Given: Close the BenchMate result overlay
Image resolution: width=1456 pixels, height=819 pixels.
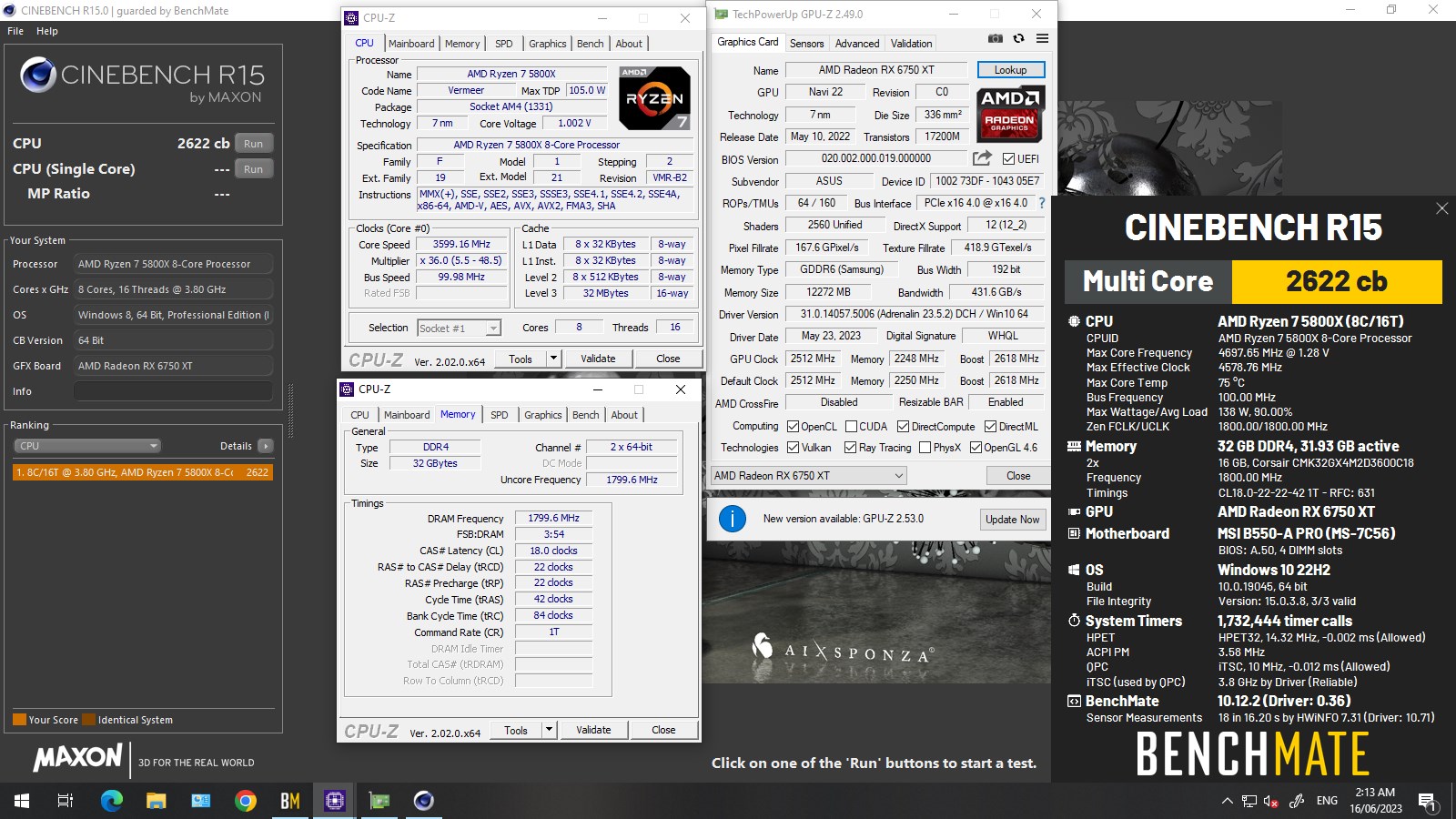Looking at the screenshot, I should (1441, 208).
